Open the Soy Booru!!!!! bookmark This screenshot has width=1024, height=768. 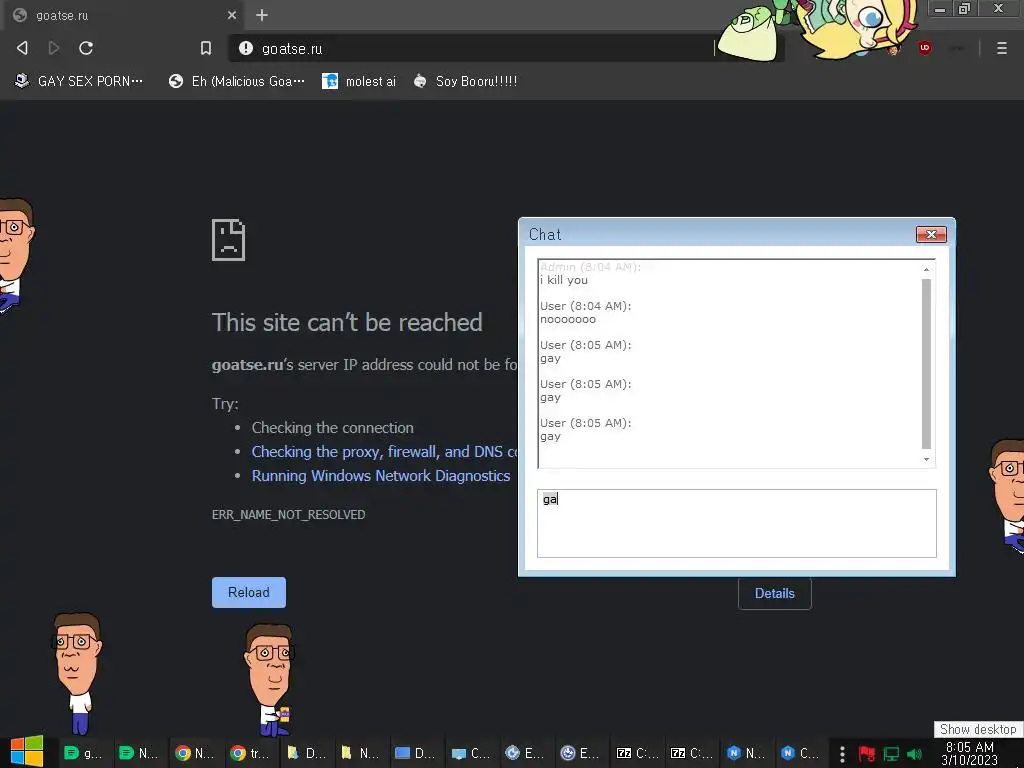tap(465, 81)
